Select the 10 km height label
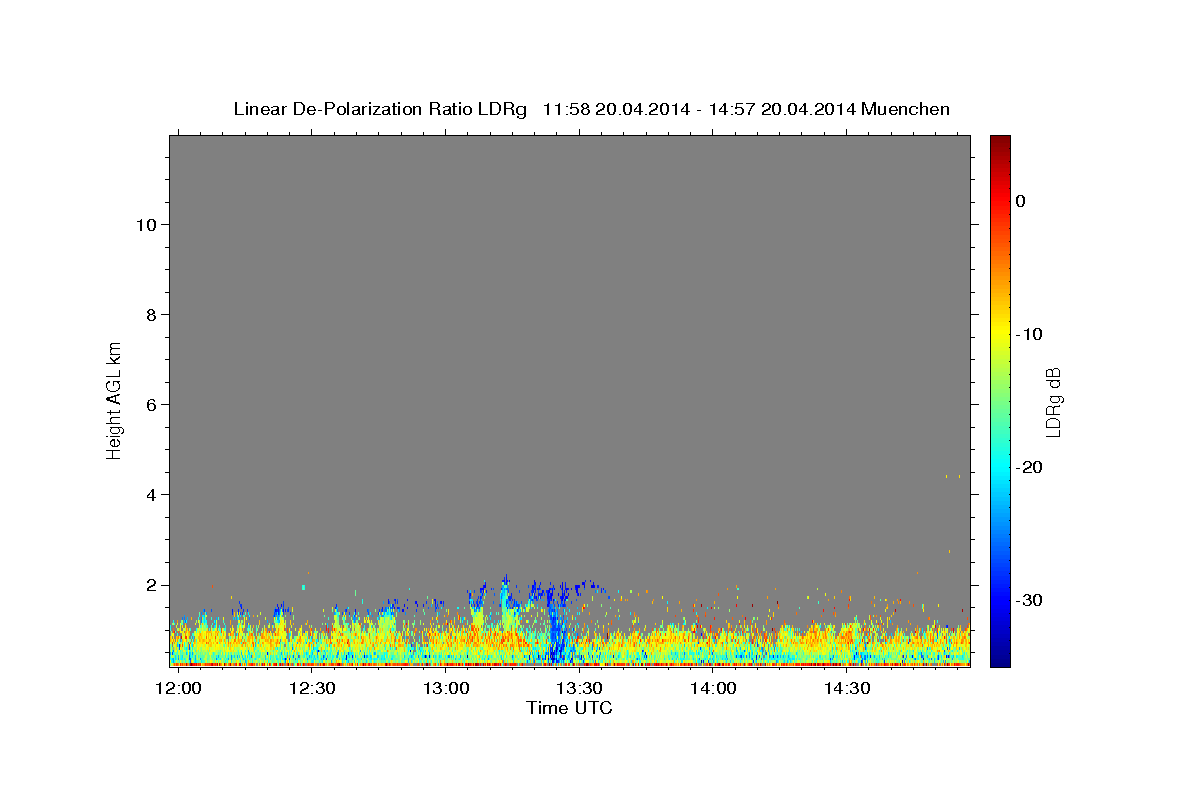1200x800 pixels. point(144,225)
